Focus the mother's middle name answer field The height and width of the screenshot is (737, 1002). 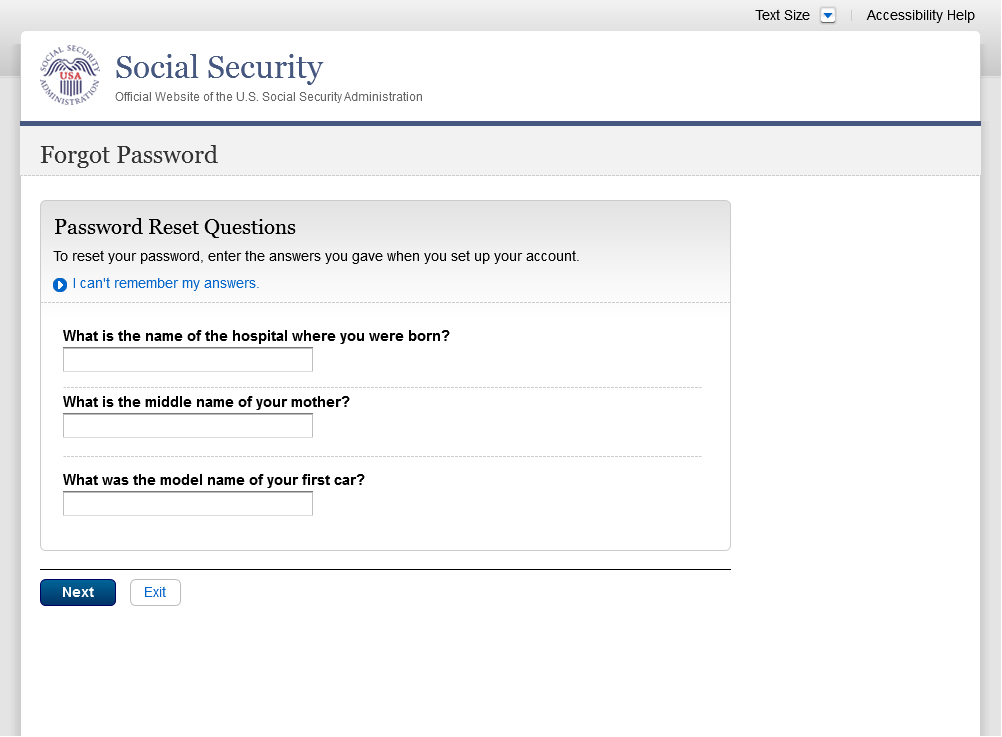188,426
